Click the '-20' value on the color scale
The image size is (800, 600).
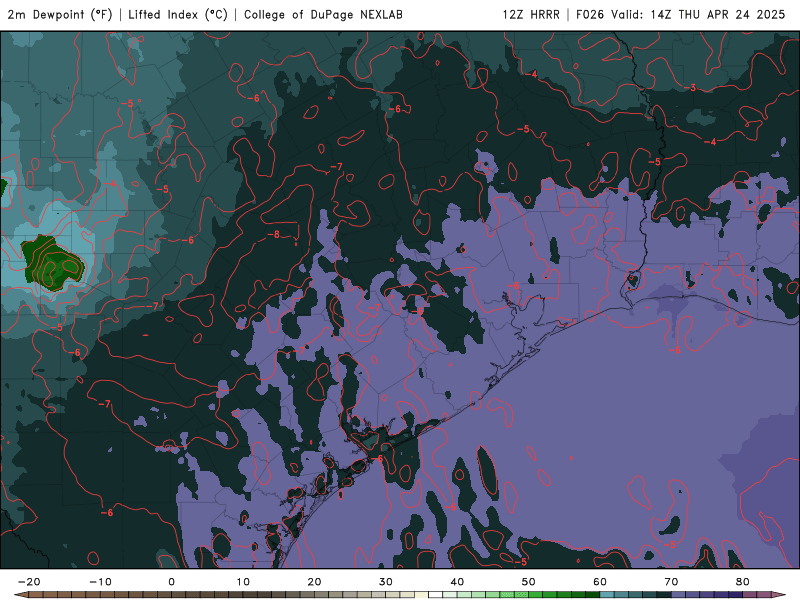tap(29, 582)
